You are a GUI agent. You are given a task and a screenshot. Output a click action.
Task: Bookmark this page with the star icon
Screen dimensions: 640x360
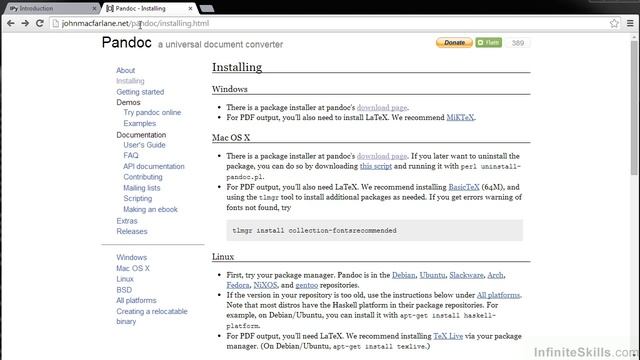tap(614, 23)
